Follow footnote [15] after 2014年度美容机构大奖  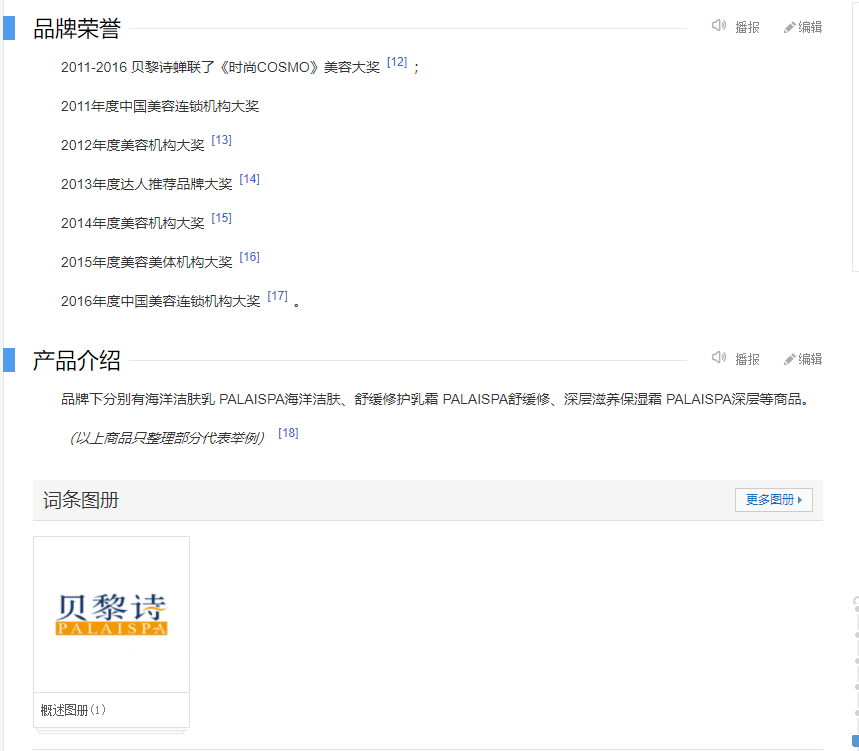221,218
